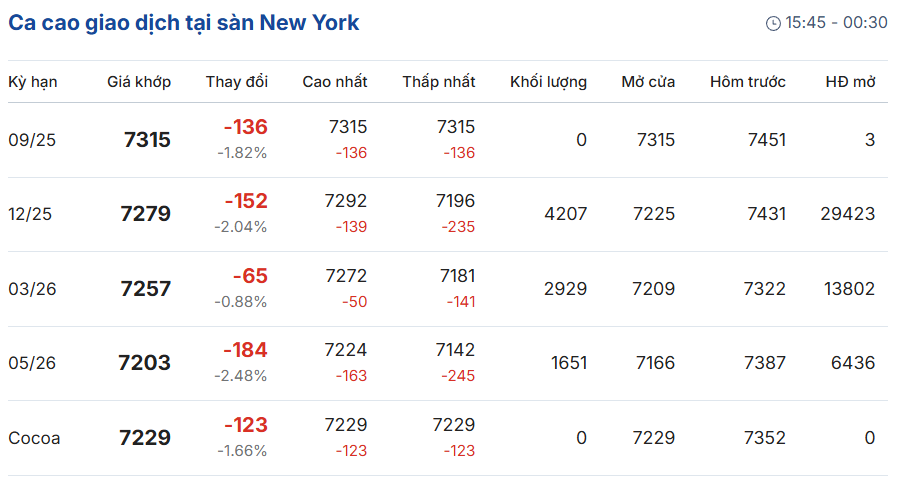Click the clock icon beside trading hours
Viewport: 901px width, 482px height.
[773, 23]
